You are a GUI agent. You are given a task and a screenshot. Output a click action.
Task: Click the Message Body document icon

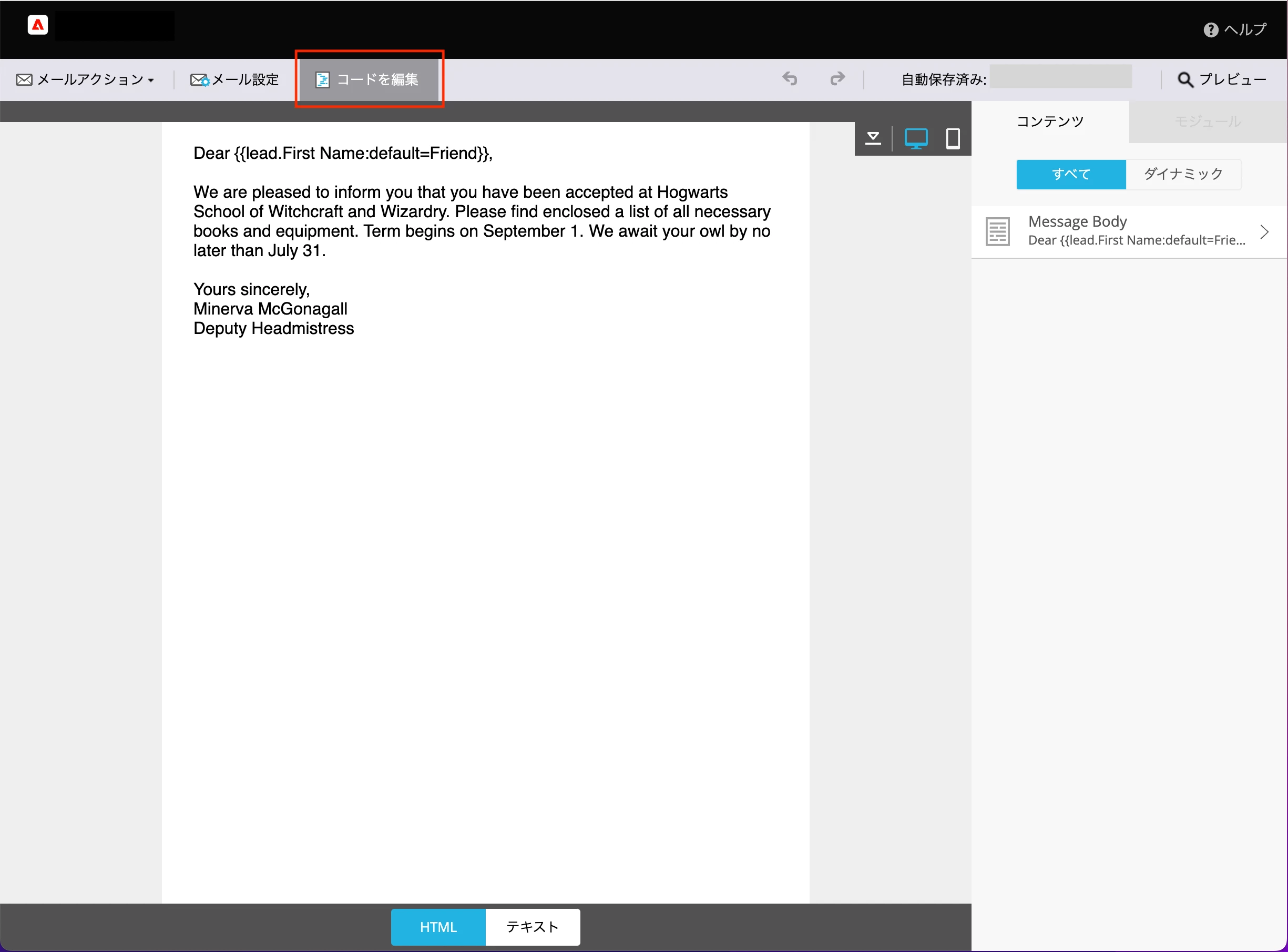(x=997, y=231)
